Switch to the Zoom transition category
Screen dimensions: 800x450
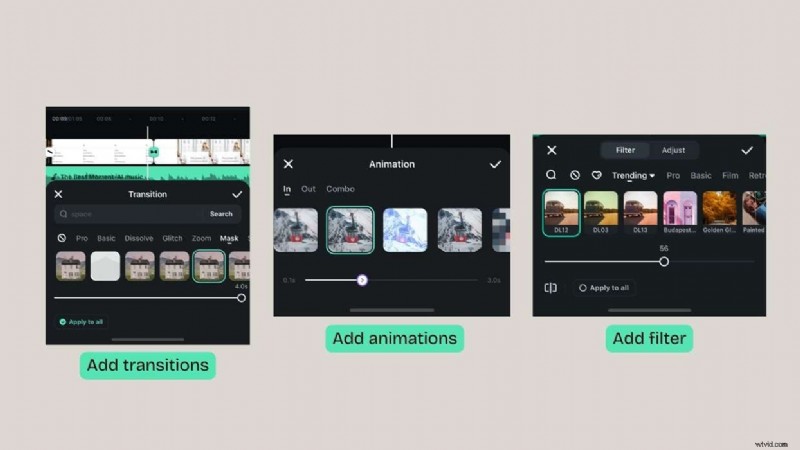pyautogui.click(x=202, y=238)
